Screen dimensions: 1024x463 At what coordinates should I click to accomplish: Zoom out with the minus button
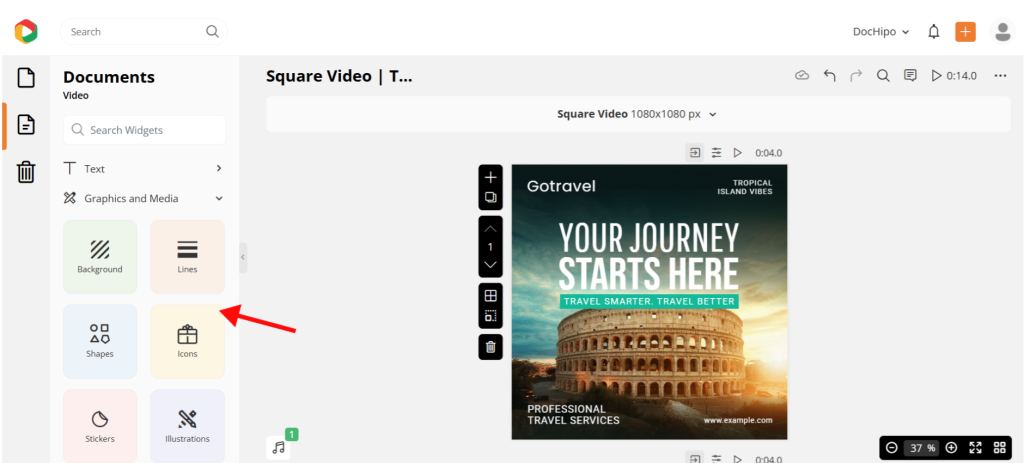[891, 447]
